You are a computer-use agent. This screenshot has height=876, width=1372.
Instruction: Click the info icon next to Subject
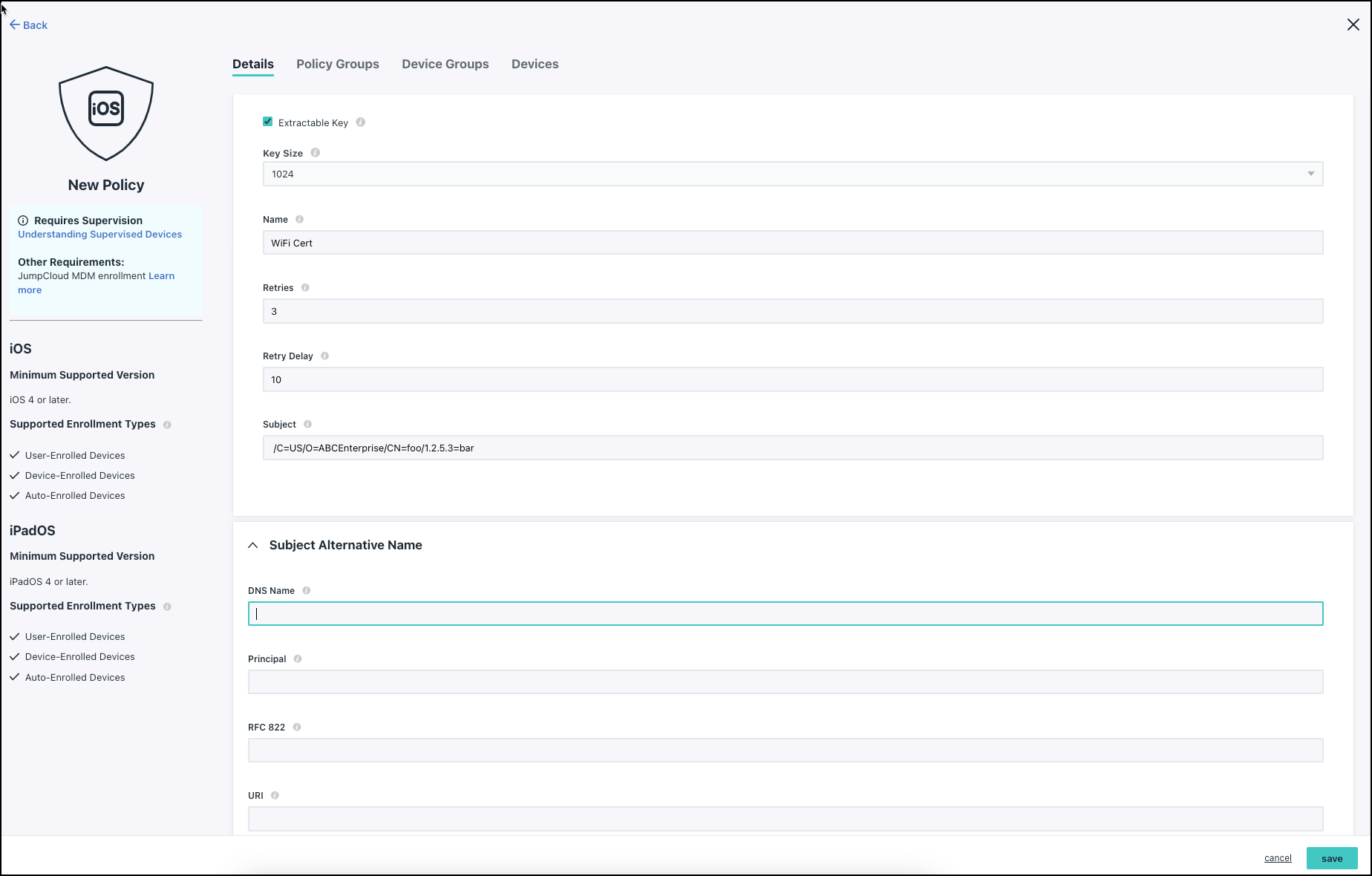[x=308, y=425]
